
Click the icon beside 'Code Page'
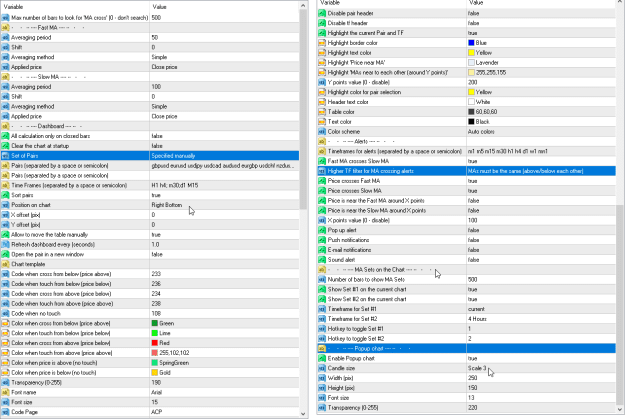pos(5,412)
